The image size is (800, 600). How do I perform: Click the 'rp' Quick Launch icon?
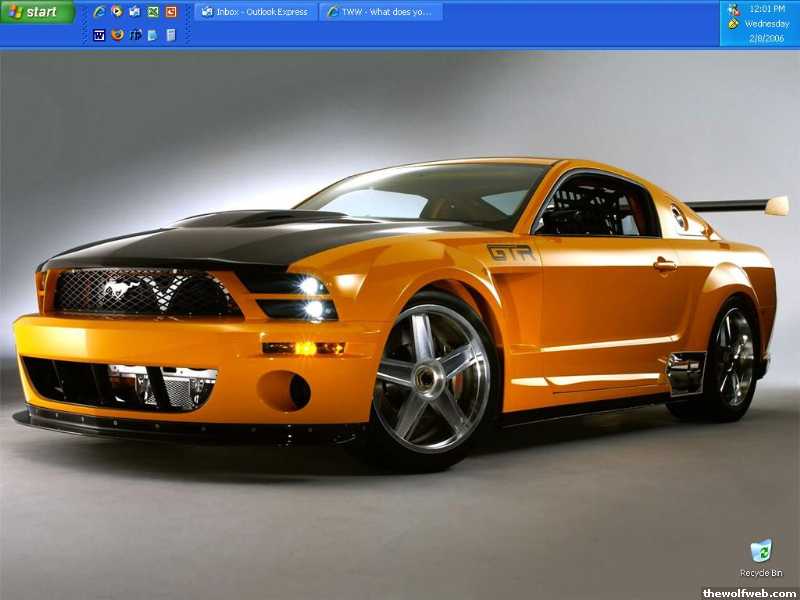[x=135, y=35]
